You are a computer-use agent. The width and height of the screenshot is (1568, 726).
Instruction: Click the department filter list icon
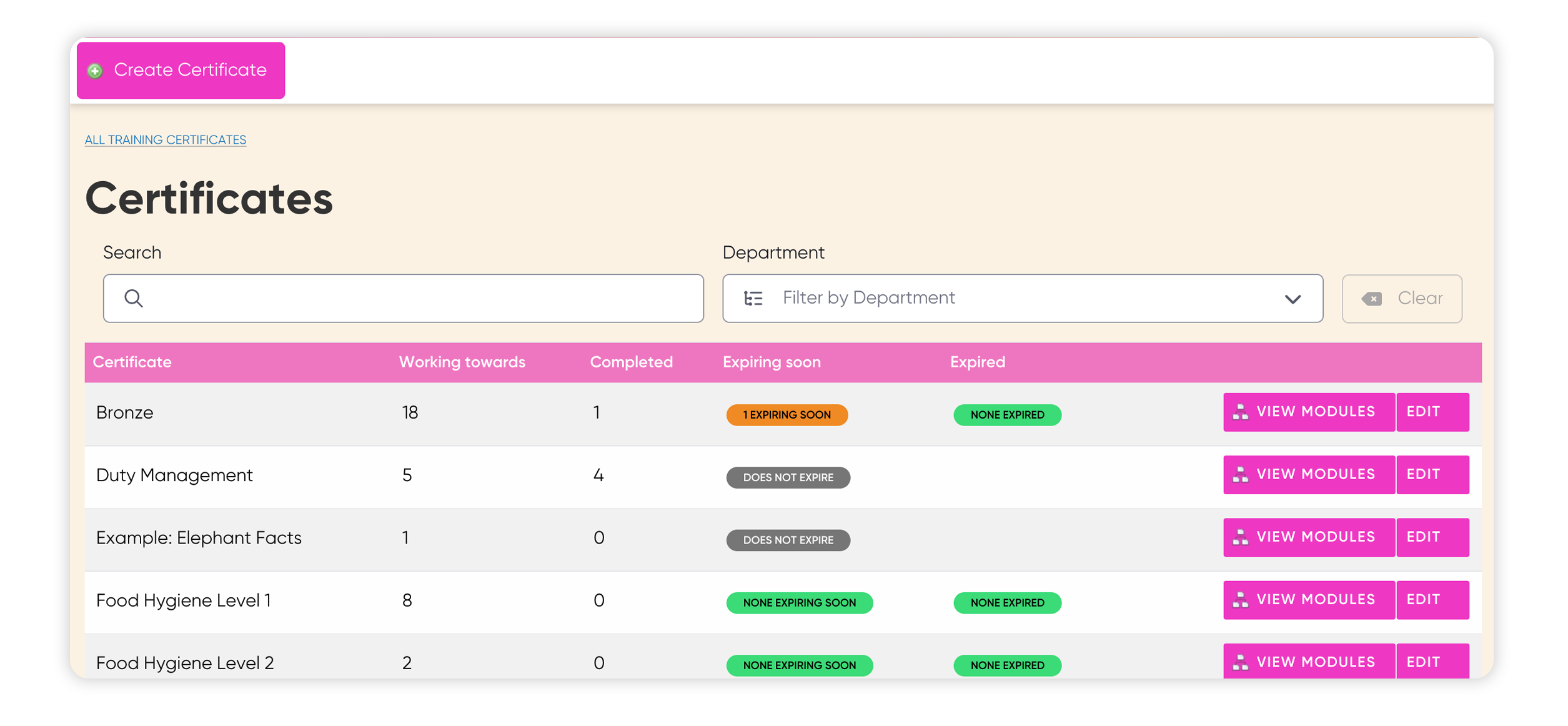[753, 298]
